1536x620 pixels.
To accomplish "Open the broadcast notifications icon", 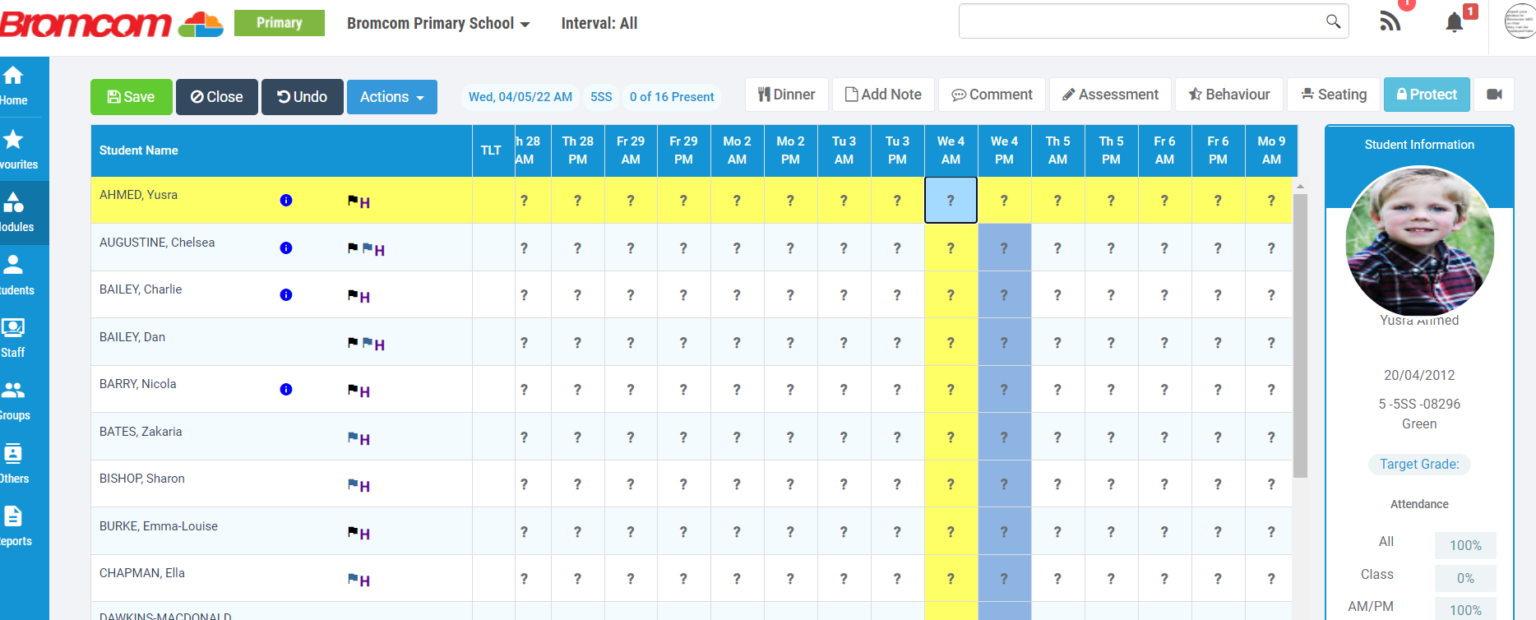I will coord(1389,20).
